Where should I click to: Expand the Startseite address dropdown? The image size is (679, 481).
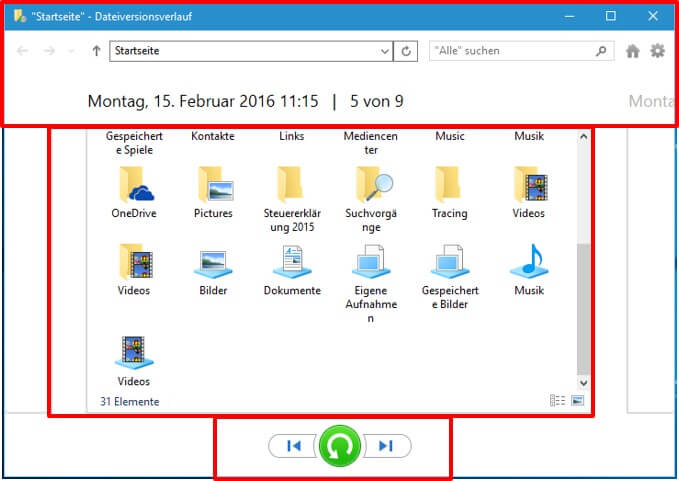pos(385,51)
